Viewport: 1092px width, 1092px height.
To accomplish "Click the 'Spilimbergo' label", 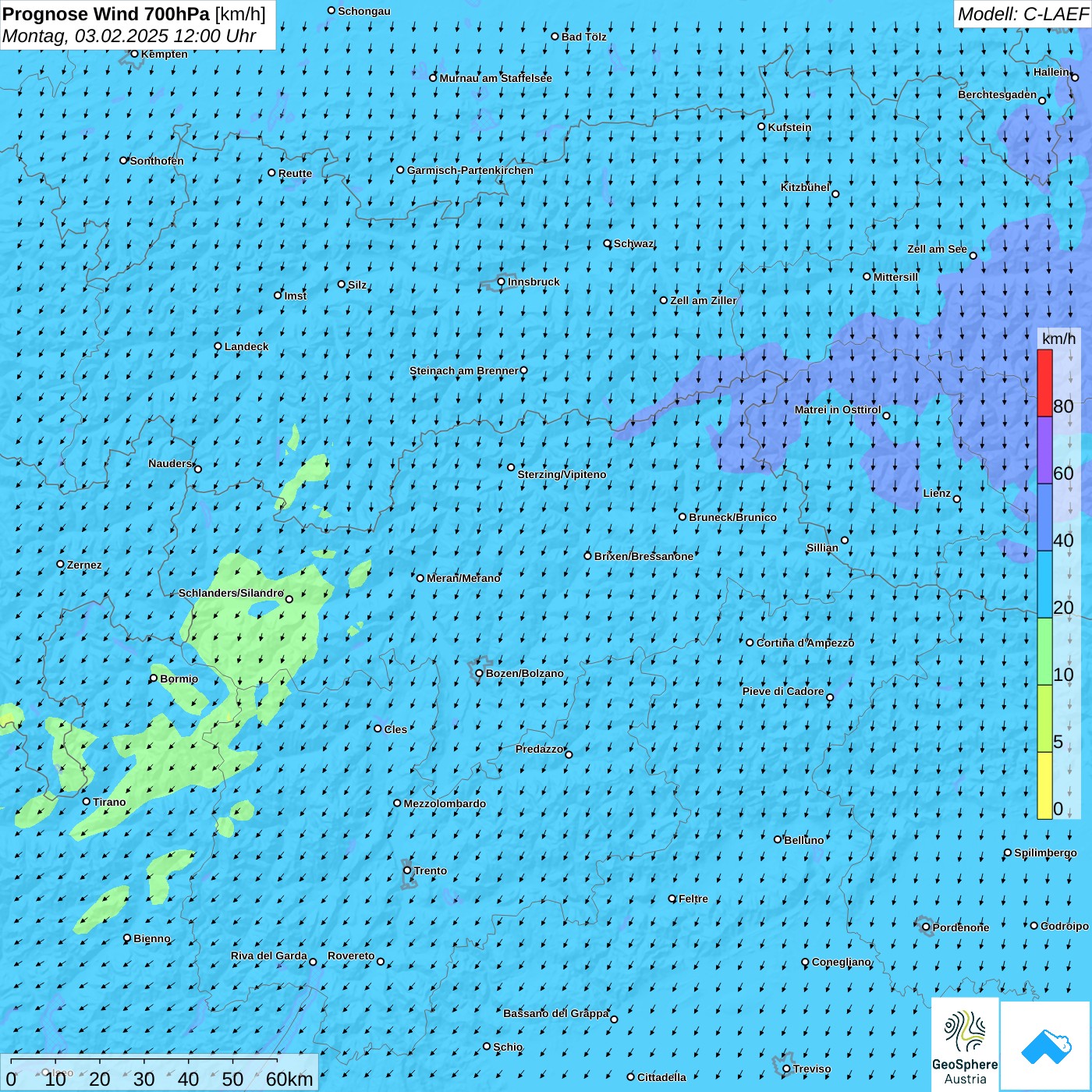I will [x=1045, y=853].
